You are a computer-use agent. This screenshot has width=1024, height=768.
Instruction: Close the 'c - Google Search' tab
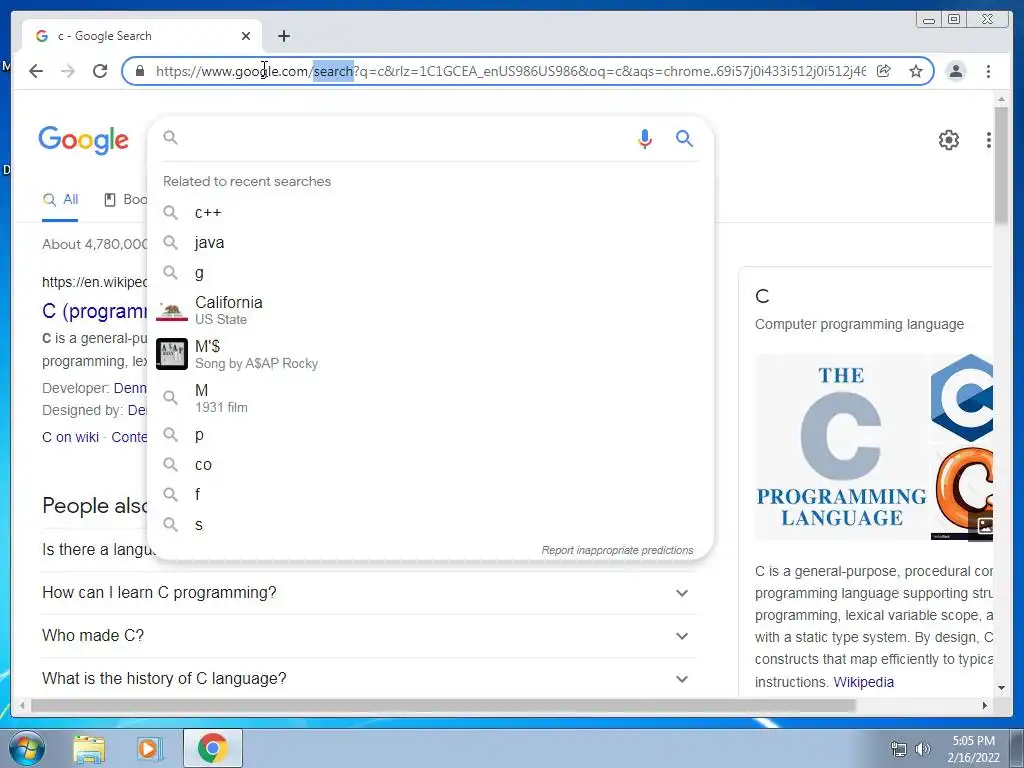(x=246, y=36)
